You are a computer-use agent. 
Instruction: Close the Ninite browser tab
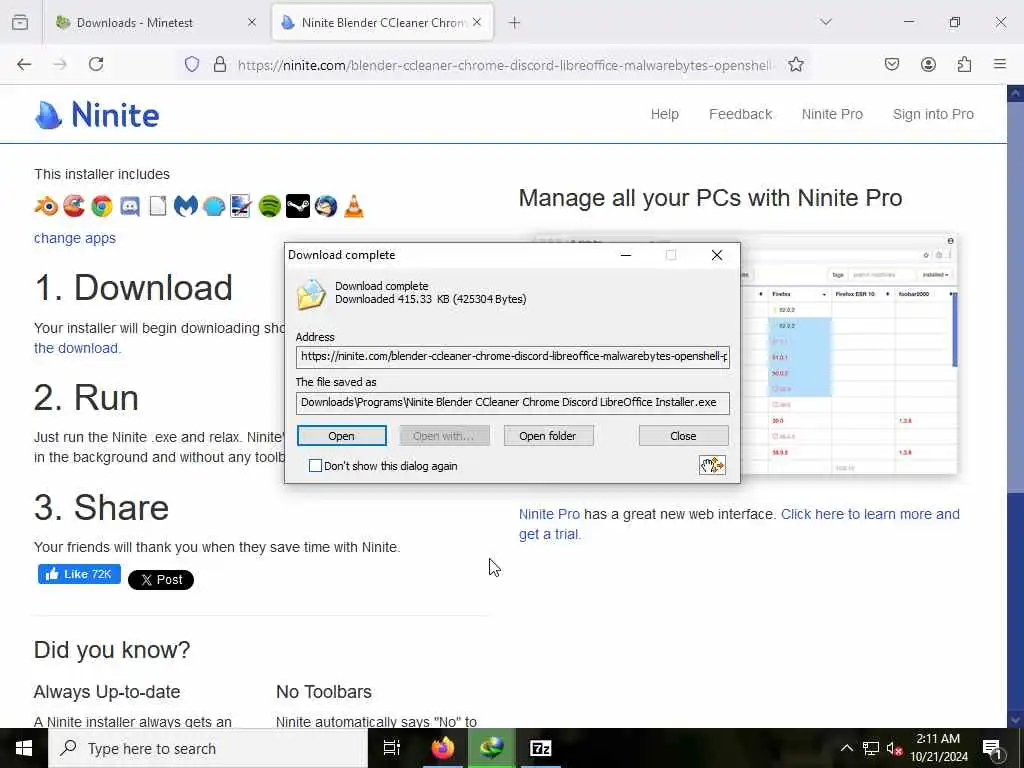click(x=477, y=22)
